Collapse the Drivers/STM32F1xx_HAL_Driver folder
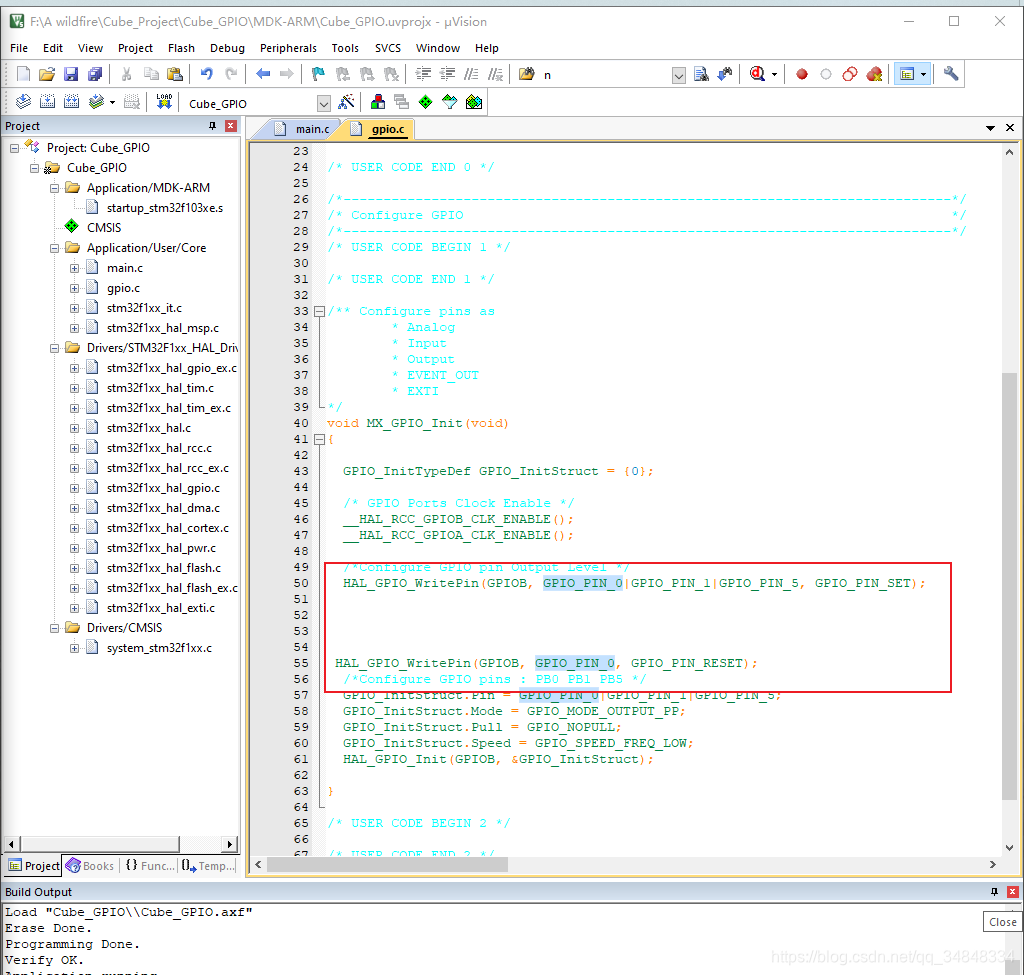Viewport: 1024px width, 975px height. point(55,348)
